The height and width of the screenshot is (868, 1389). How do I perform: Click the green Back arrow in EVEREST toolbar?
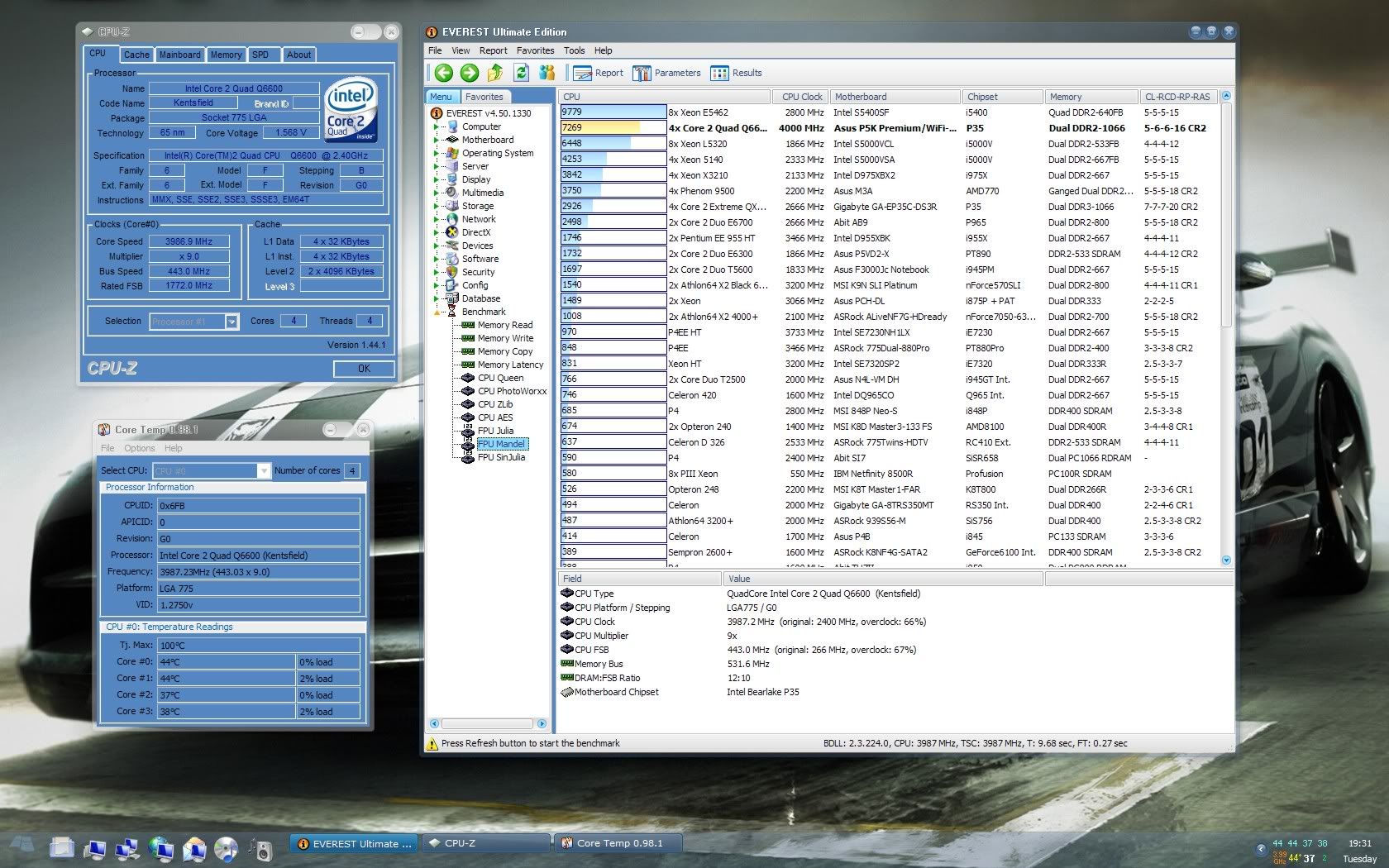(x=444, y=73)
